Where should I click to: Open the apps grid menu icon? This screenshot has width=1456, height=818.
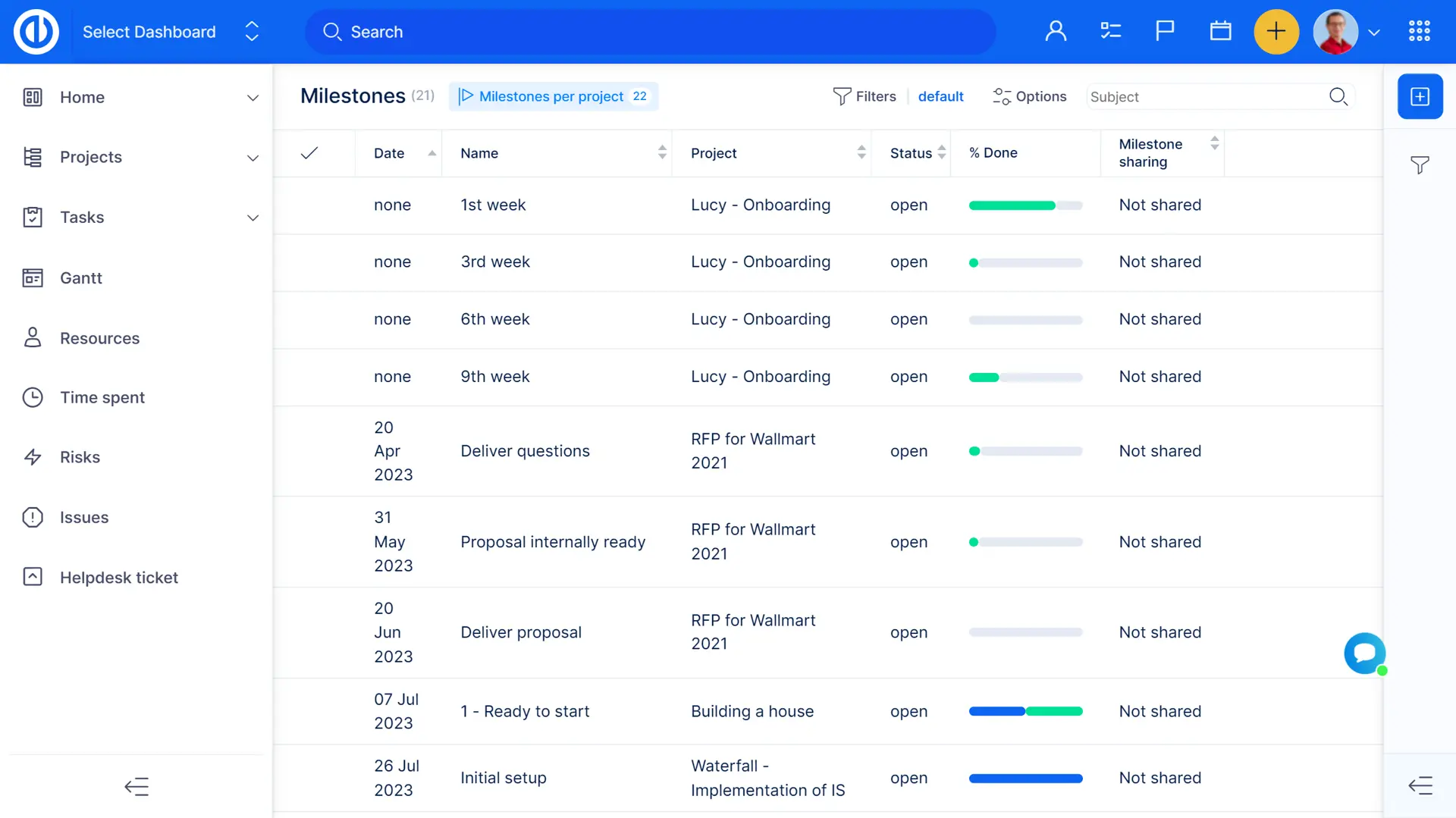coord(1419,31)
